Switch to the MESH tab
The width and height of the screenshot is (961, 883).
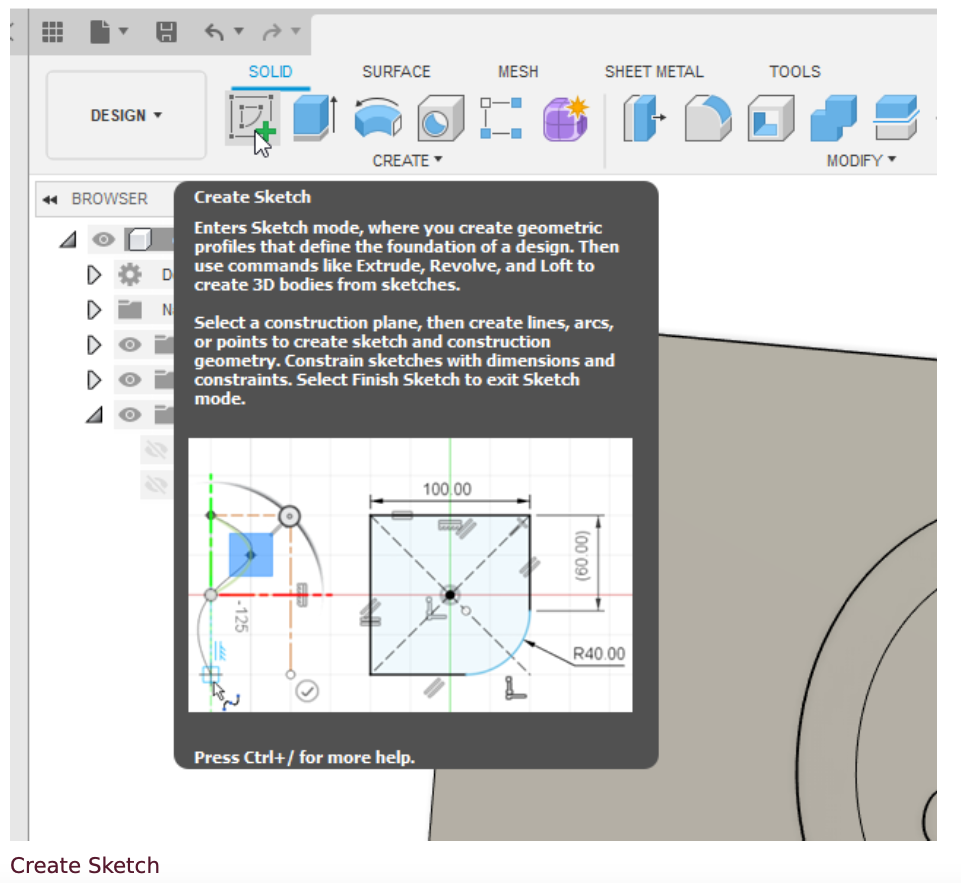(518, 72)
